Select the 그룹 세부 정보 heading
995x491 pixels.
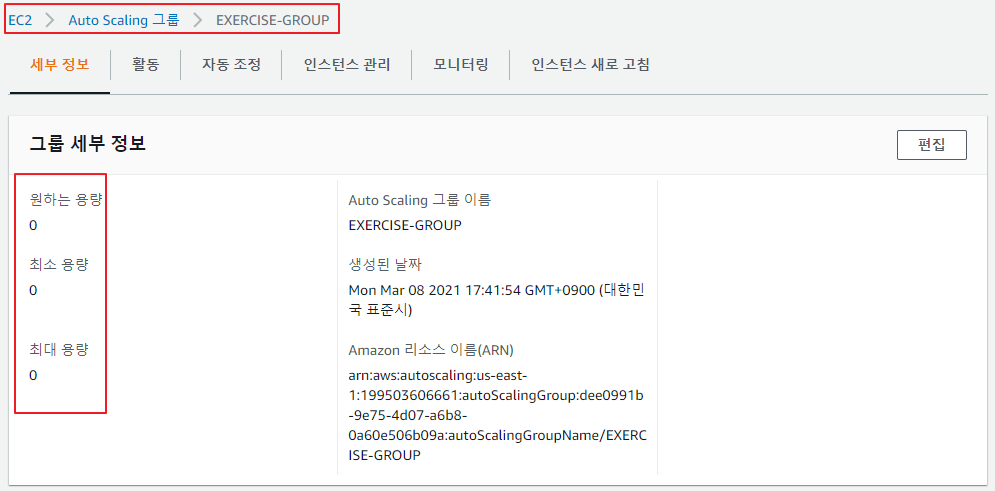(88, 144)
